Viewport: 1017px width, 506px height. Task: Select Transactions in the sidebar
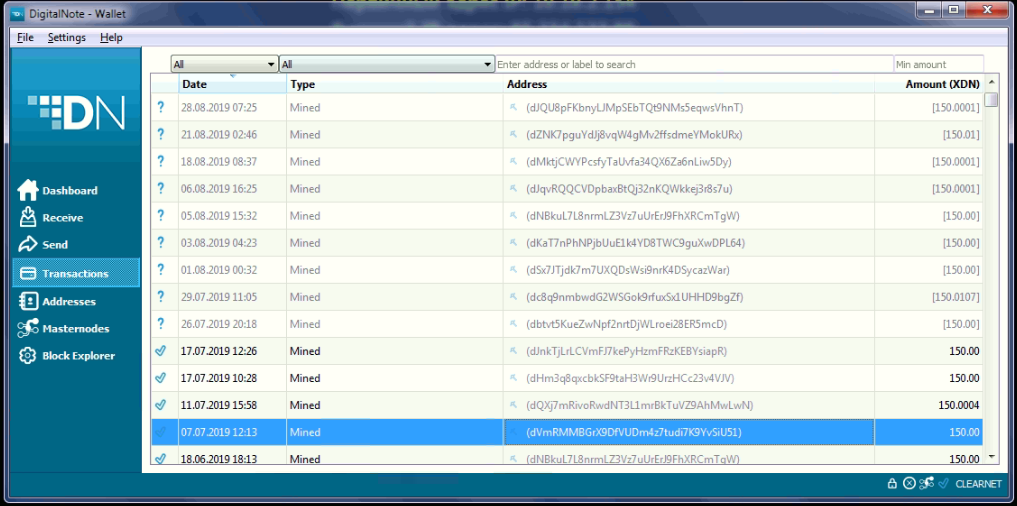click(76, 273)
